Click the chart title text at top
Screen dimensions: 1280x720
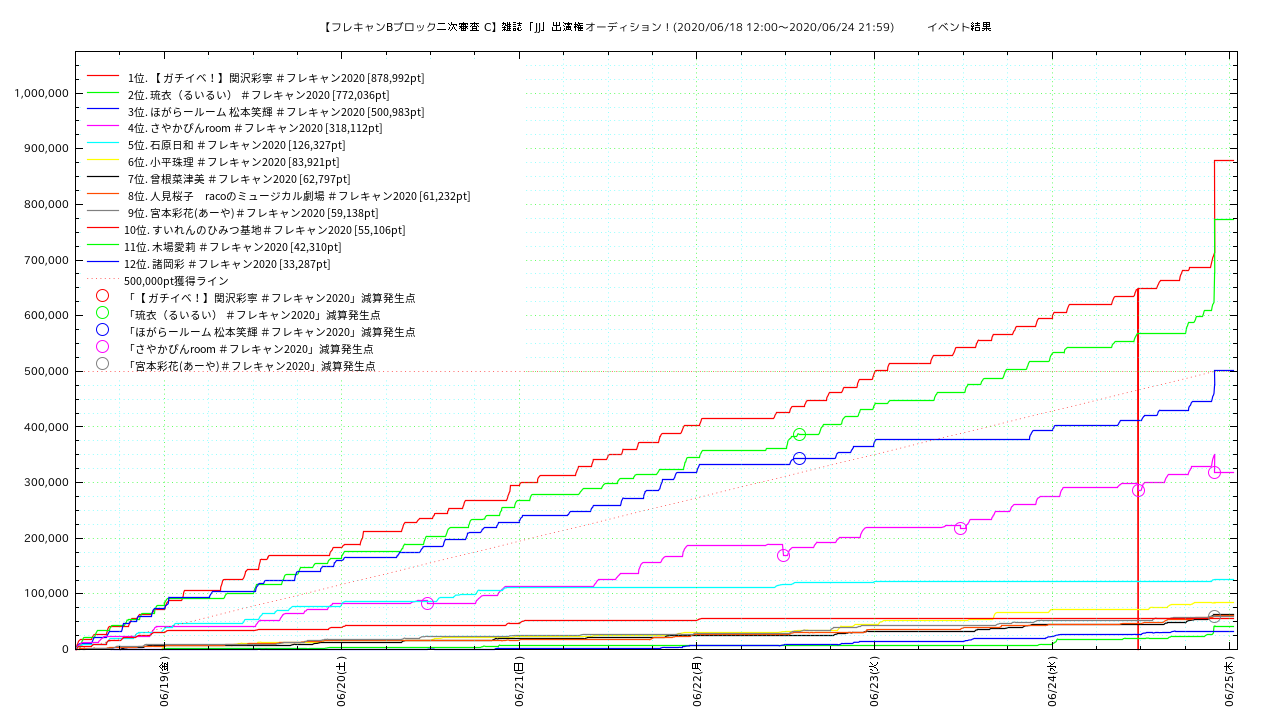pos(656,27)
